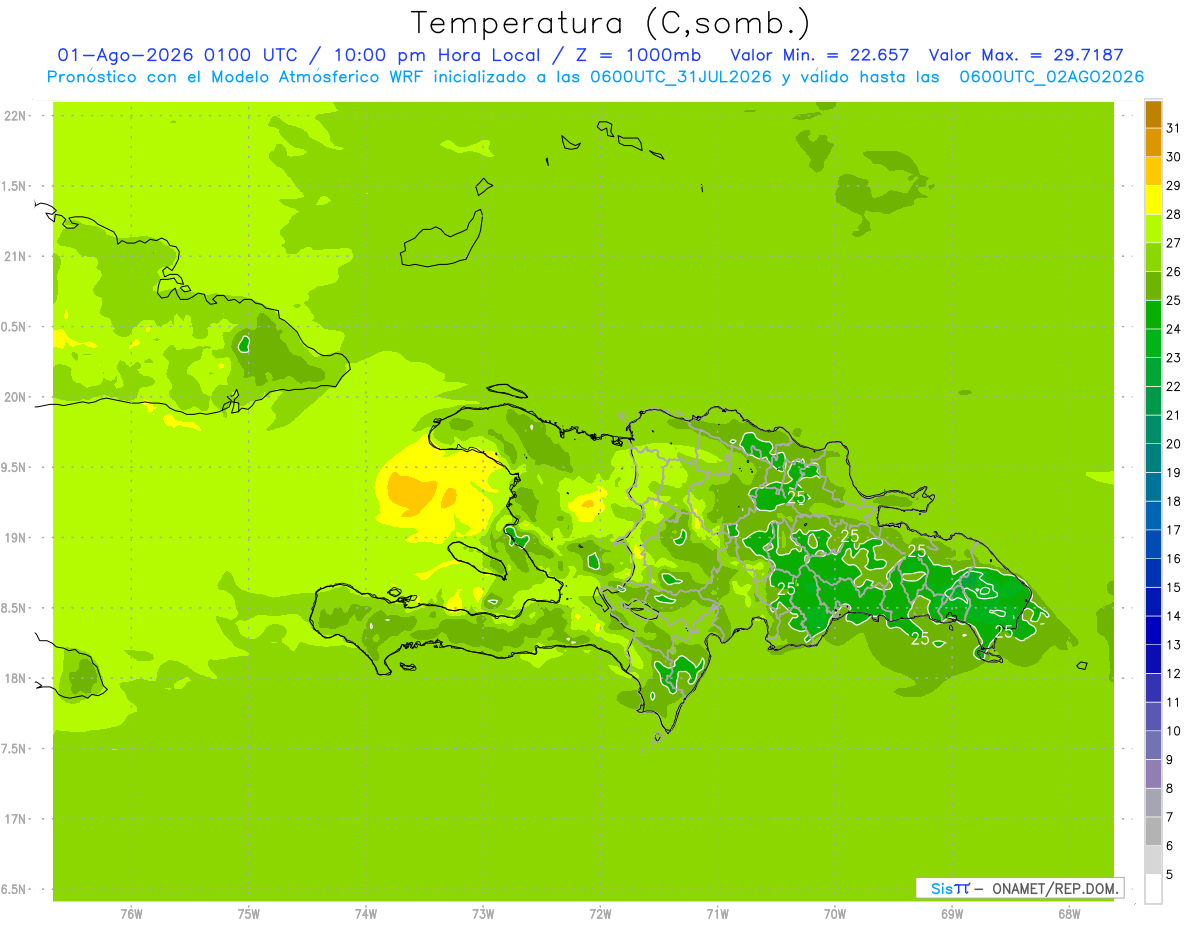Screen dimensions: 1200x927
Task: Pick the legend color band between 29 and 30
Action: (1153, 171)
